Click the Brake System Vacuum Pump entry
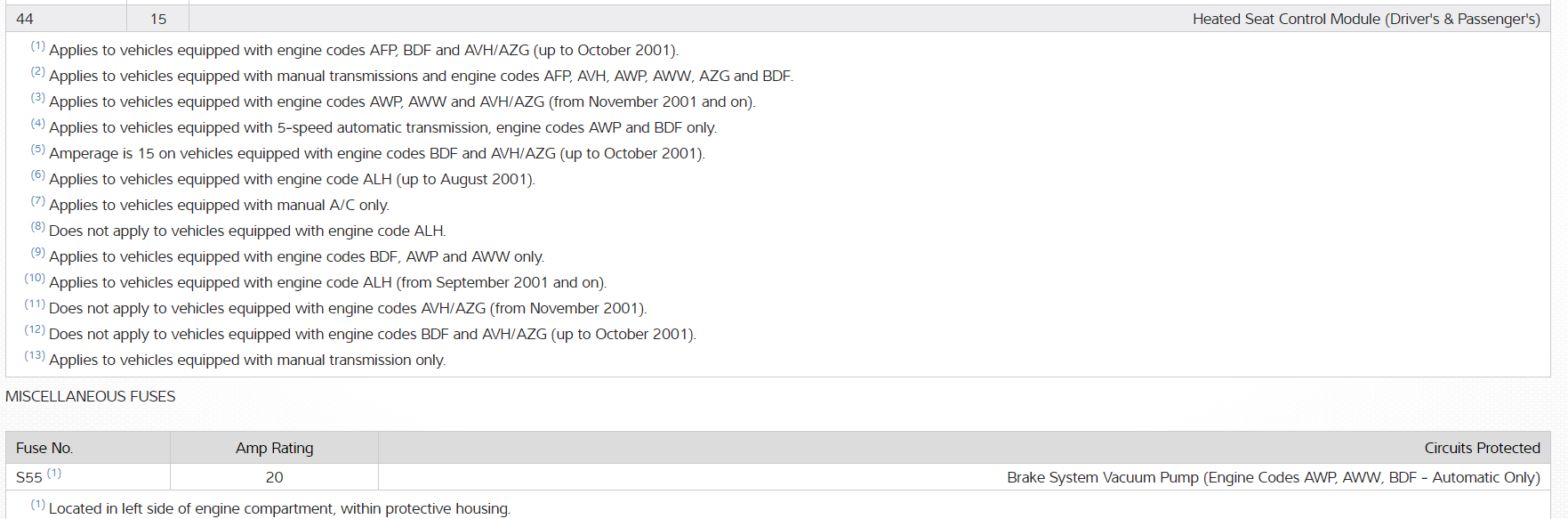 coord(1273,477)
